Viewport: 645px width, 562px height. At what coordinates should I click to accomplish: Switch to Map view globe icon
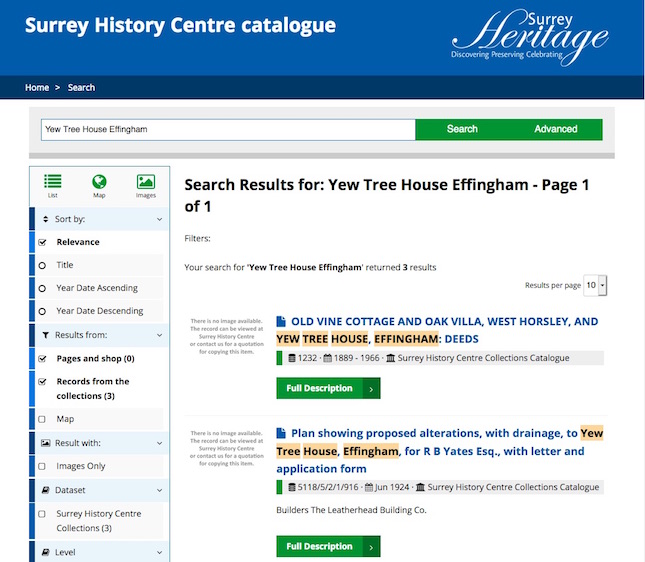pyautogui.click(x=99, y=181)
